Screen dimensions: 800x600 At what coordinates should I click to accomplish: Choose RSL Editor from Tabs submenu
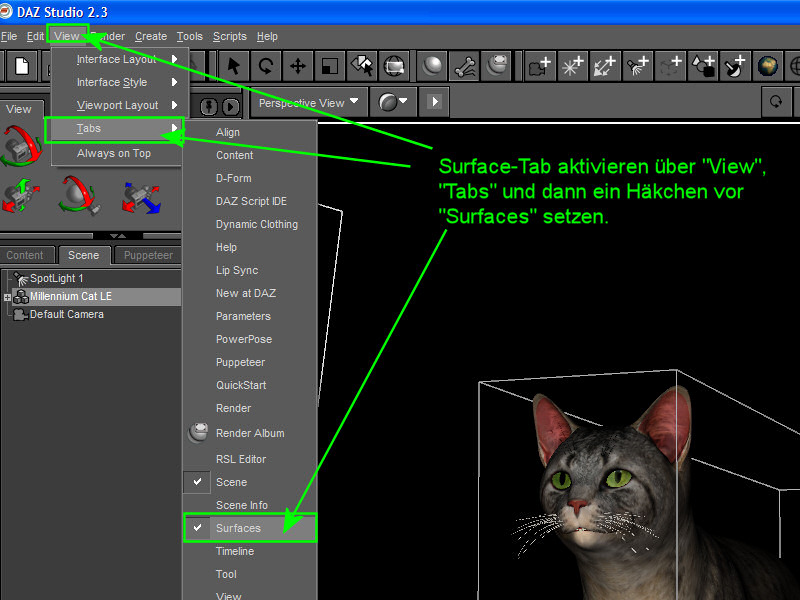pyautogui.click(x=250, y=459)
